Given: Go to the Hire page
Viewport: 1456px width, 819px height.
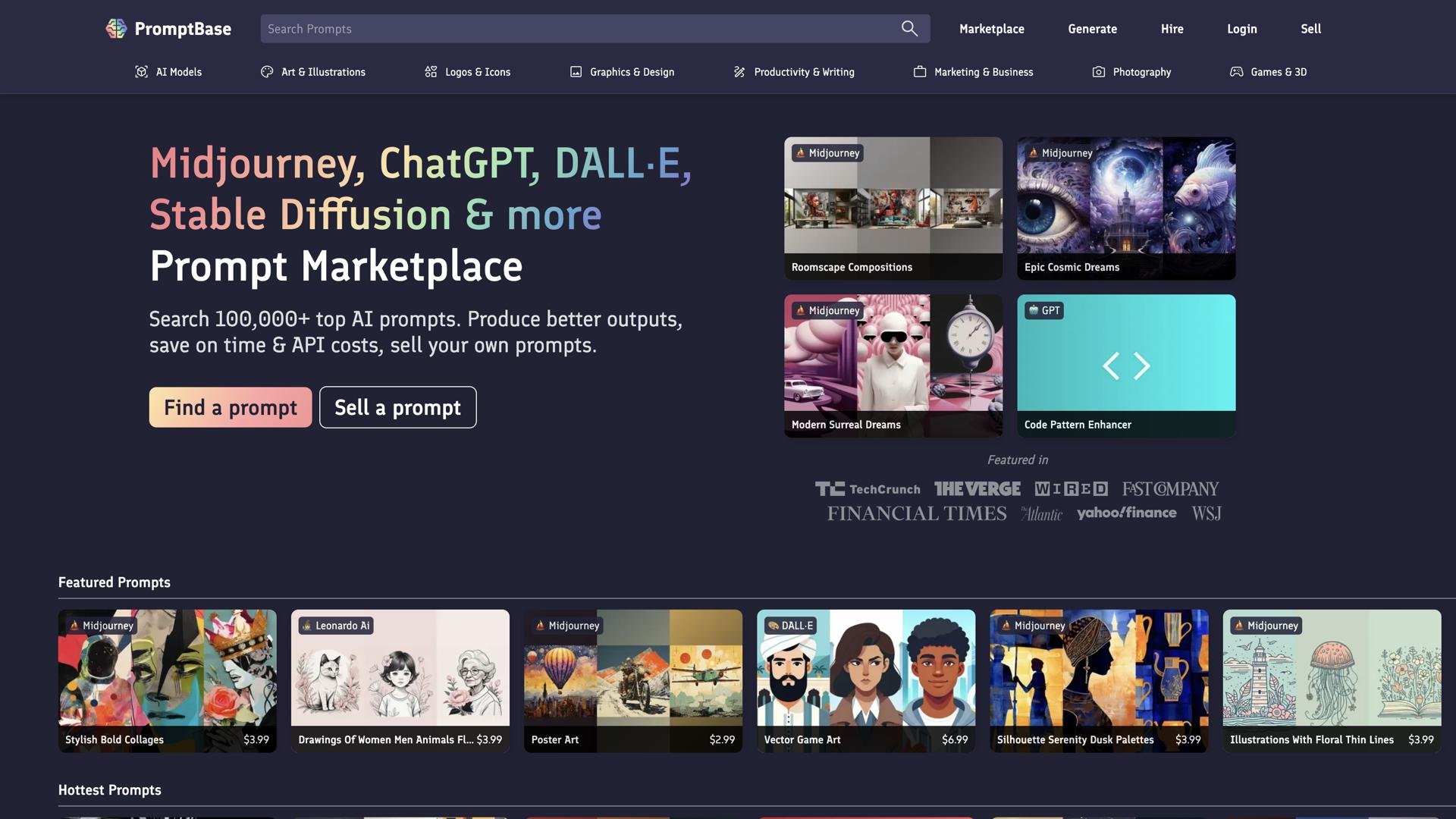Looking at the screenshot, I should [x=1172, y=29].
